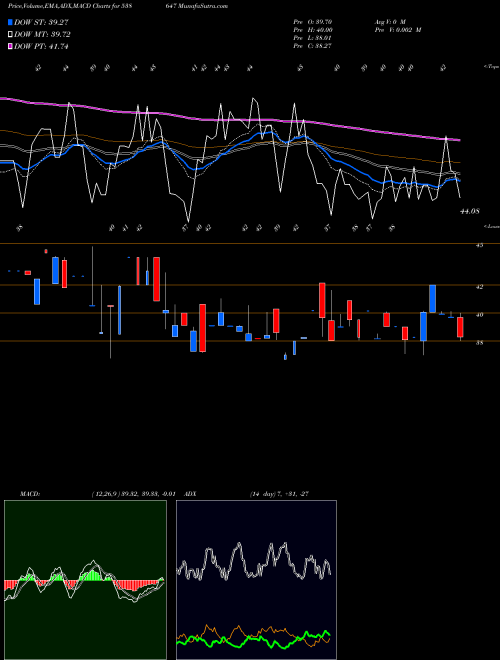Click the '<Tops' label beside the chart
The height and width of the screenshot is (660, 500).
(x=491, y=67)
